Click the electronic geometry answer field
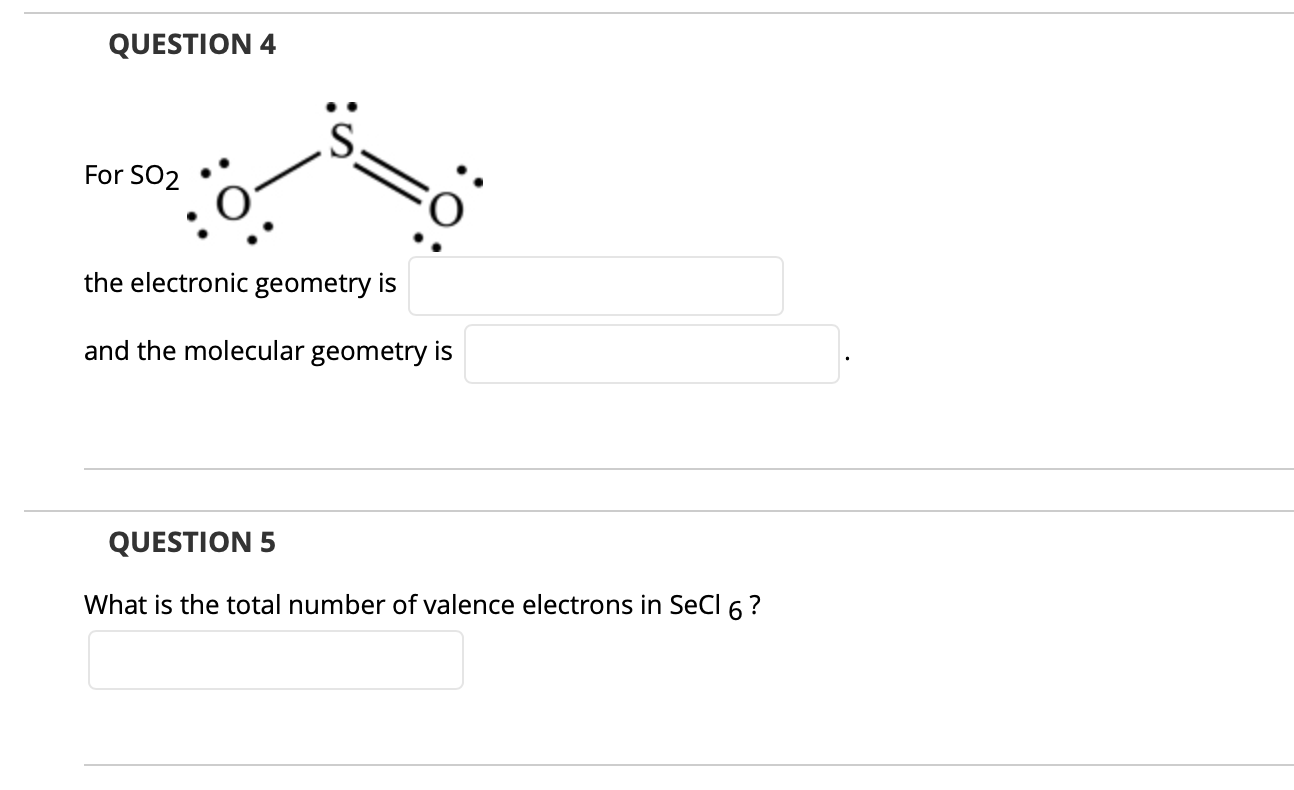Image resolution: width=1294 pixels, height=790 pixels. click(595, 286)
